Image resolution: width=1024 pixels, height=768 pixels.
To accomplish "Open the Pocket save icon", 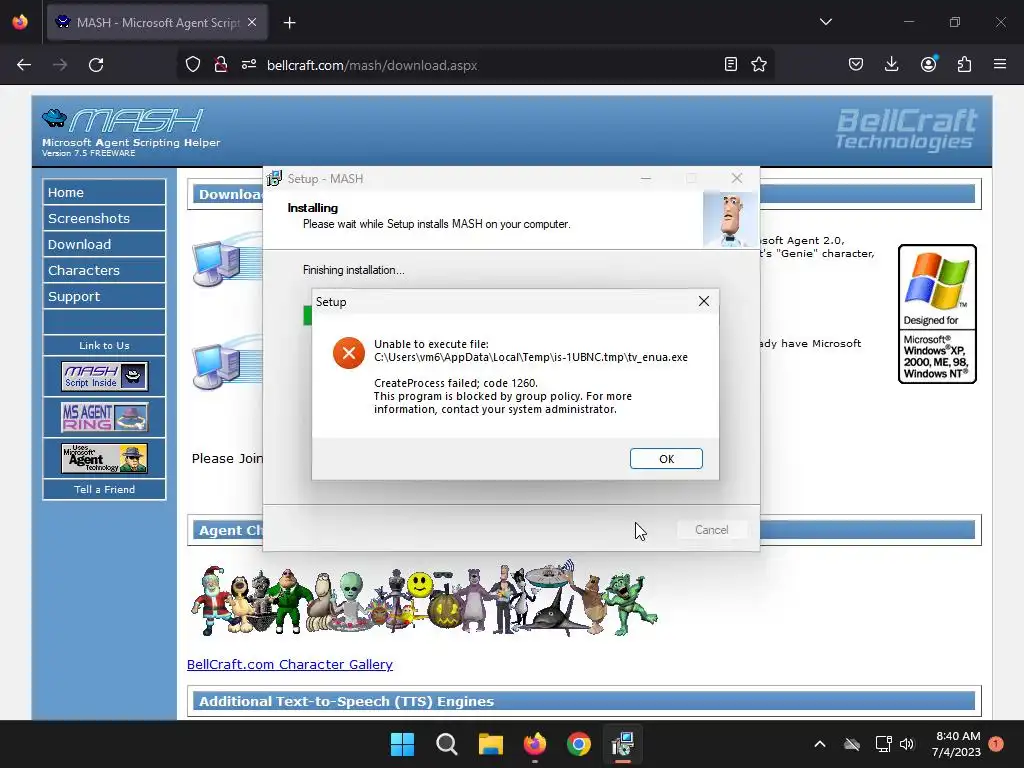I will [856, 64].
